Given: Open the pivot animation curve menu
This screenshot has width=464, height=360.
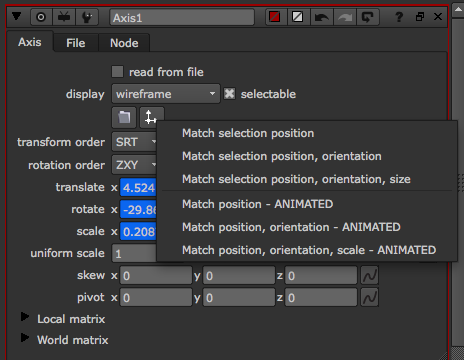Looking at the screenshot, I should click(369, 297).
